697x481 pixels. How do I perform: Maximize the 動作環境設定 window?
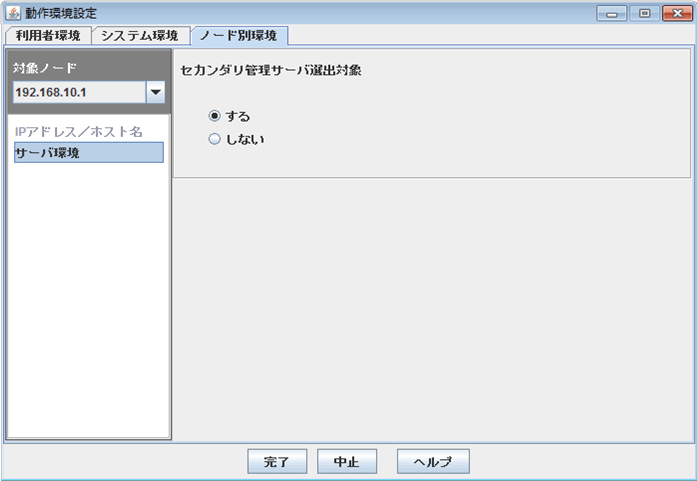[643, 13]
